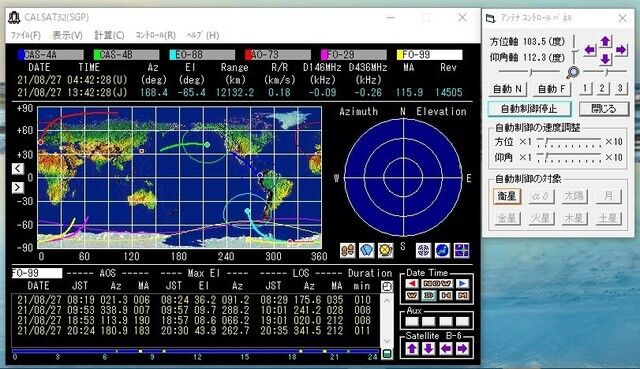
Task: Adjust 仰角 speed slider
Action: [x=569, y=158]
